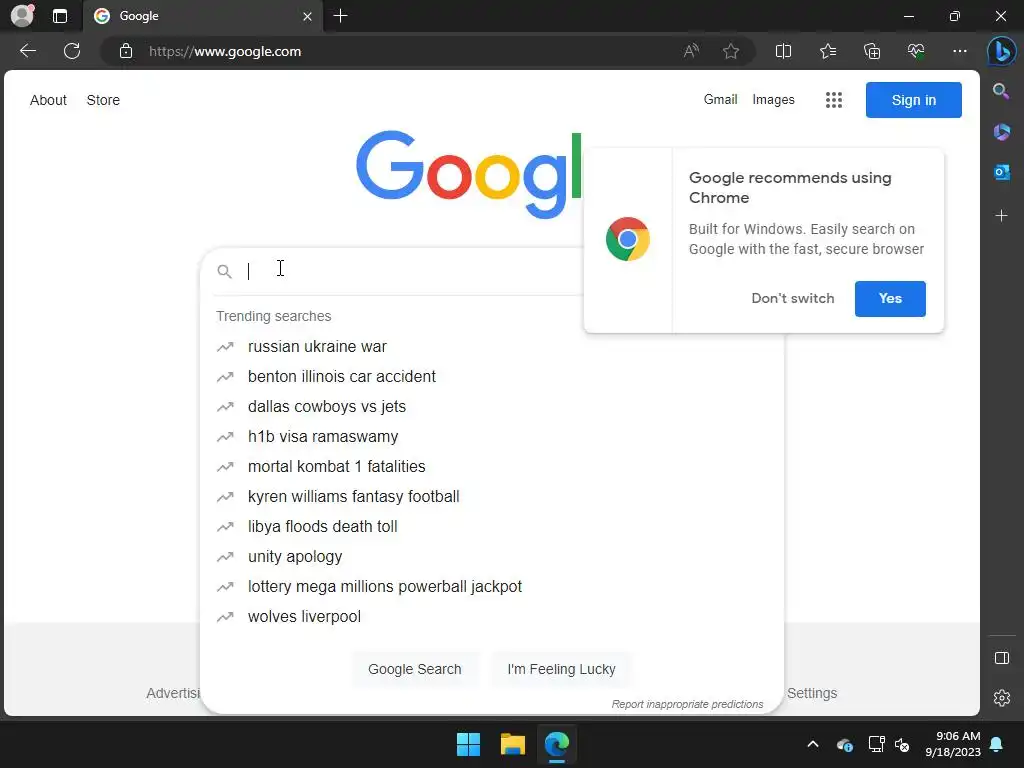The height and width of the screenshot is (768, 1024).
Task: Click the muted volume tray icon
Action: (x=902, y=744)
